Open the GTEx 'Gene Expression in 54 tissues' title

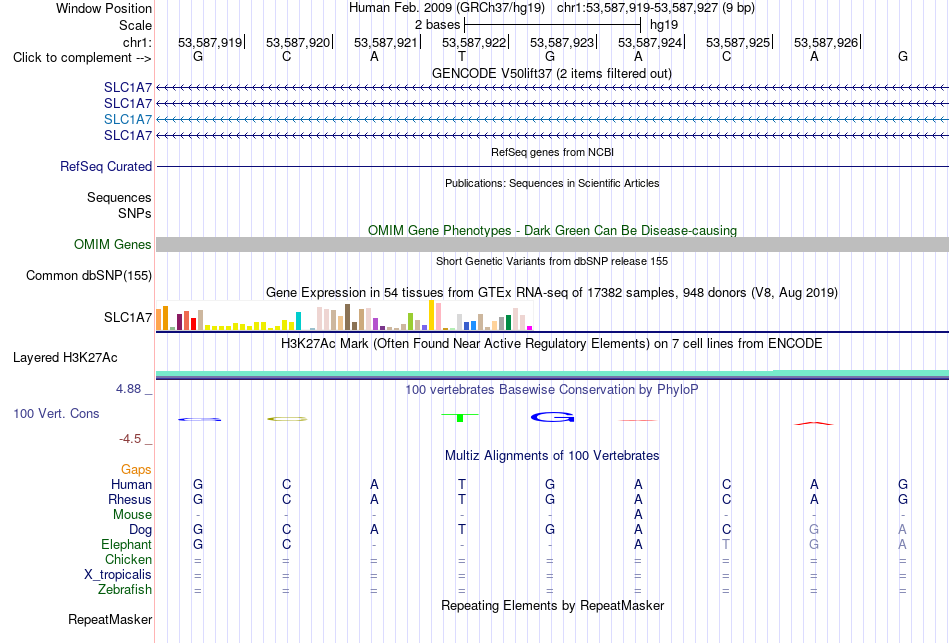pyautogui.click(x=552, y=293)
